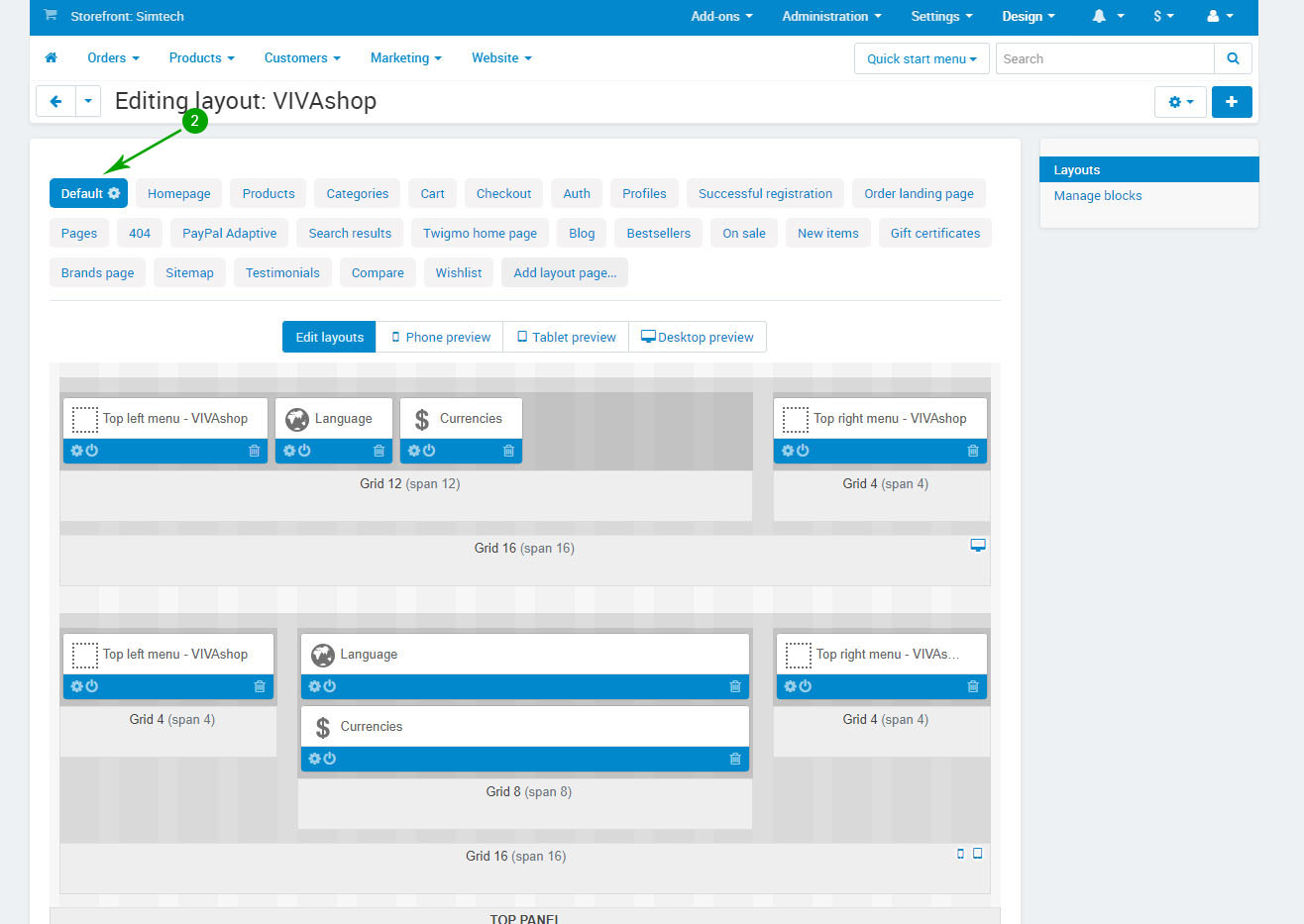The width and height of the screenshot is (1304, 924).
Task: Click the search magnifier button
Action: tap(1233, 58)
